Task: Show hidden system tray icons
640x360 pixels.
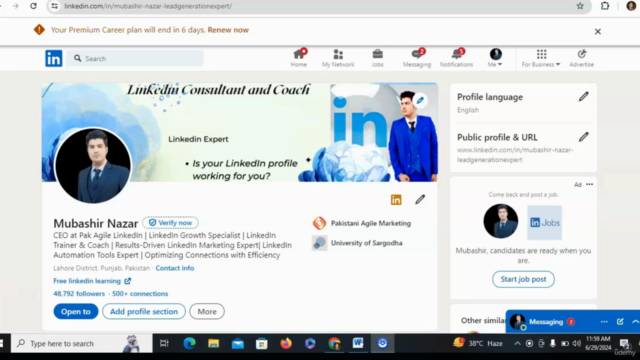Action: pyautogui.click(x=517, y=343)
